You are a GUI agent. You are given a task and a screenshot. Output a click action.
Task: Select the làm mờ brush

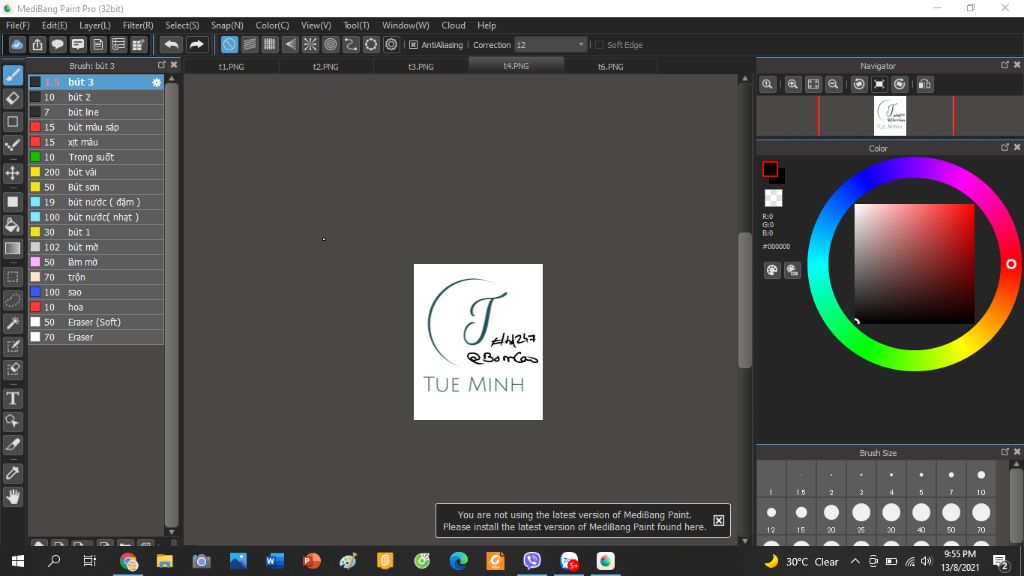(95, 263)
